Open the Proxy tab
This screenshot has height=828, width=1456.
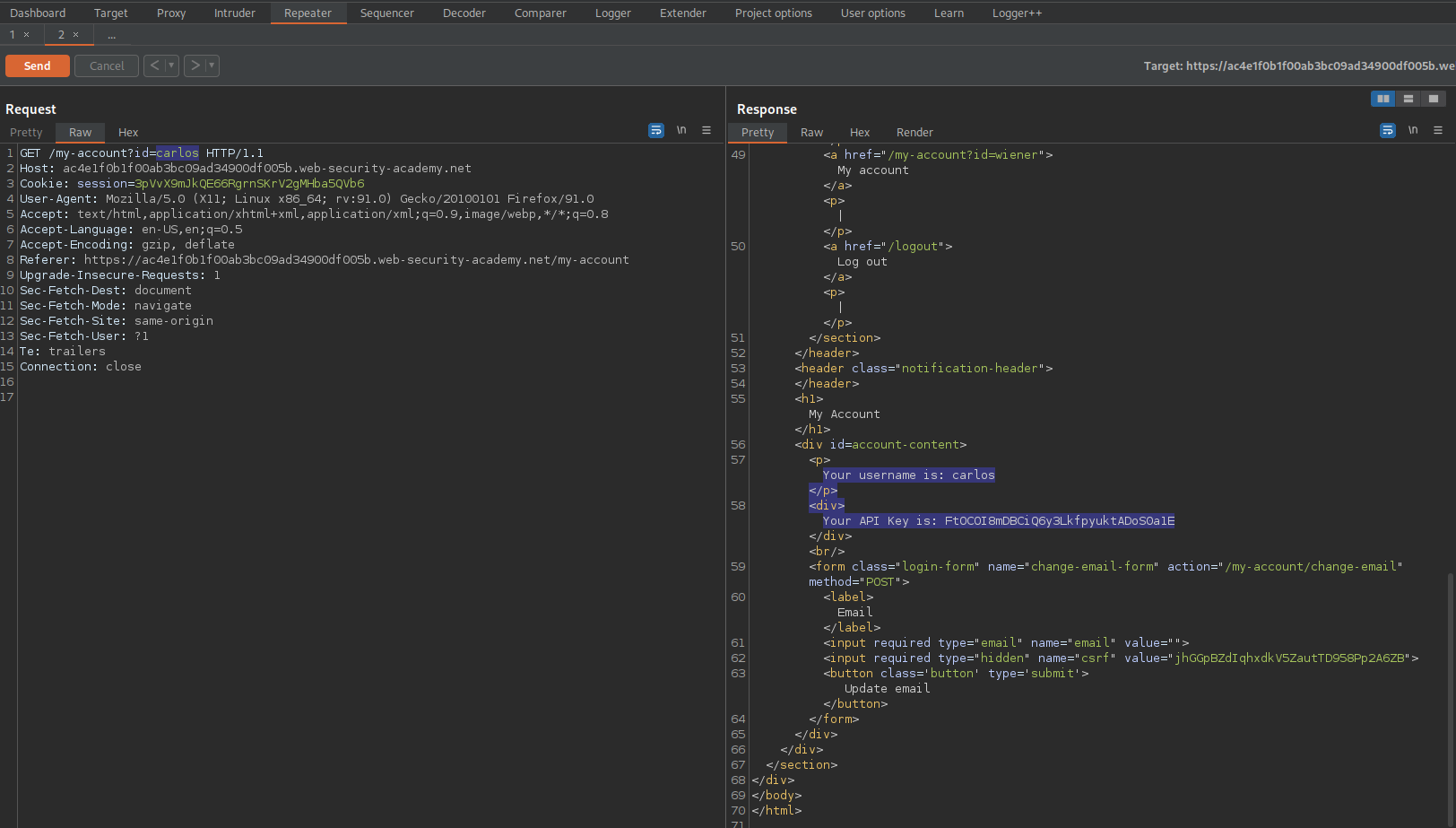pyautogui.click(x=171, y=13)
